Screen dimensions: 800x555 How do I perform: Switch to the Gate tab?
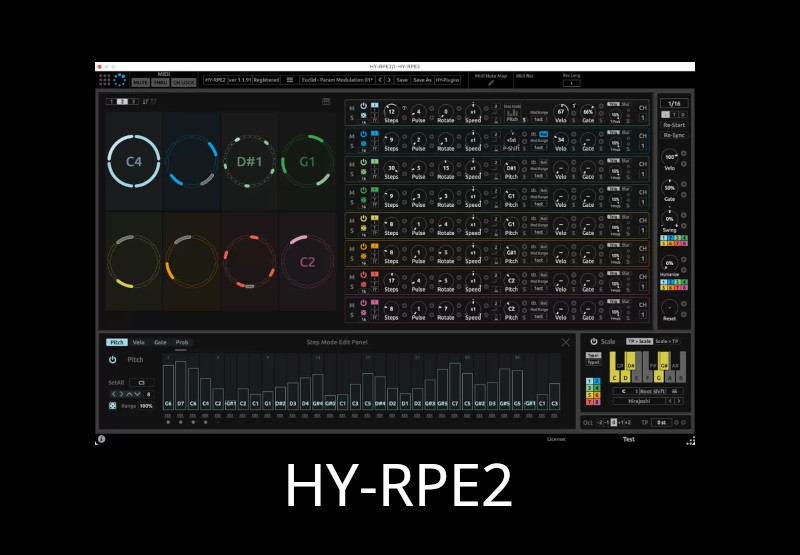coord(160,342)
